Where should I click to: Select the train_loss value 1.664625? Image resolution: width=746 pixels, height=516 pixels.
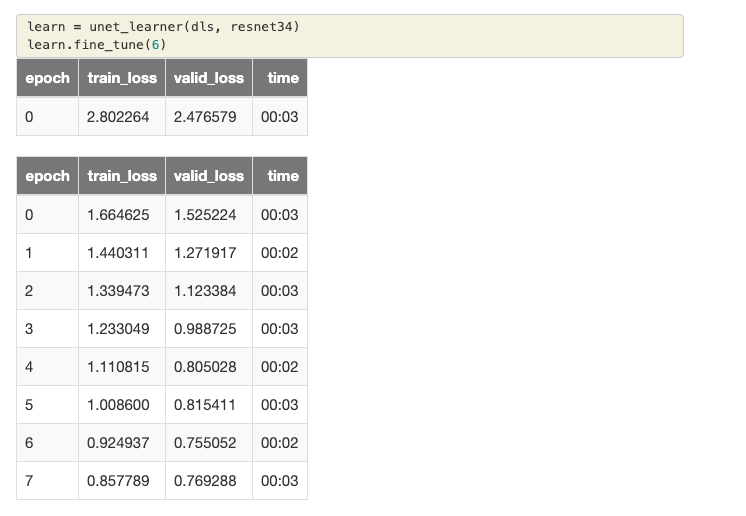coord(118,215)
